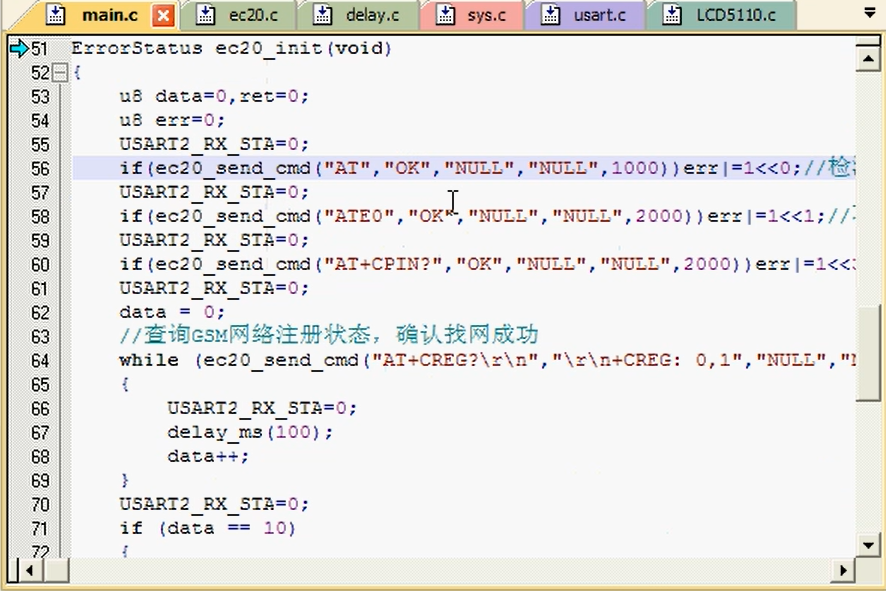886x591 pixels.
Task: Click the line "data = 0;"
Action: [172, 312]
